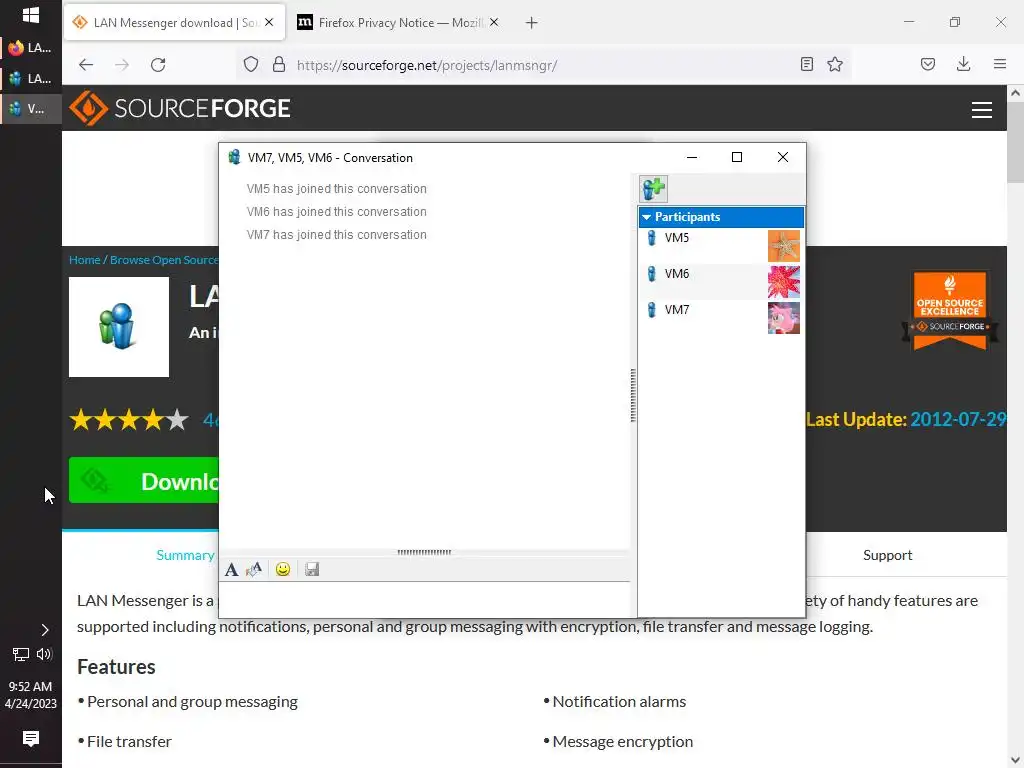Screen dimensions: 1024x768
Task: Close the LAN Messenger download tab
Action: (x=269, y=22)
